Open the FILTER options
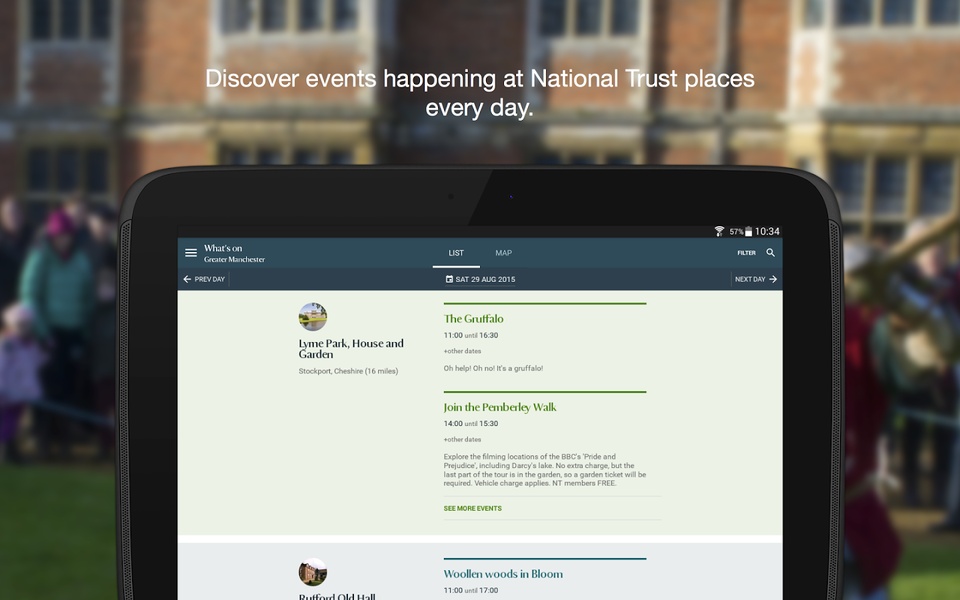Image resolution: width=960 pixels, height=600 pixels. click(746, 253)
